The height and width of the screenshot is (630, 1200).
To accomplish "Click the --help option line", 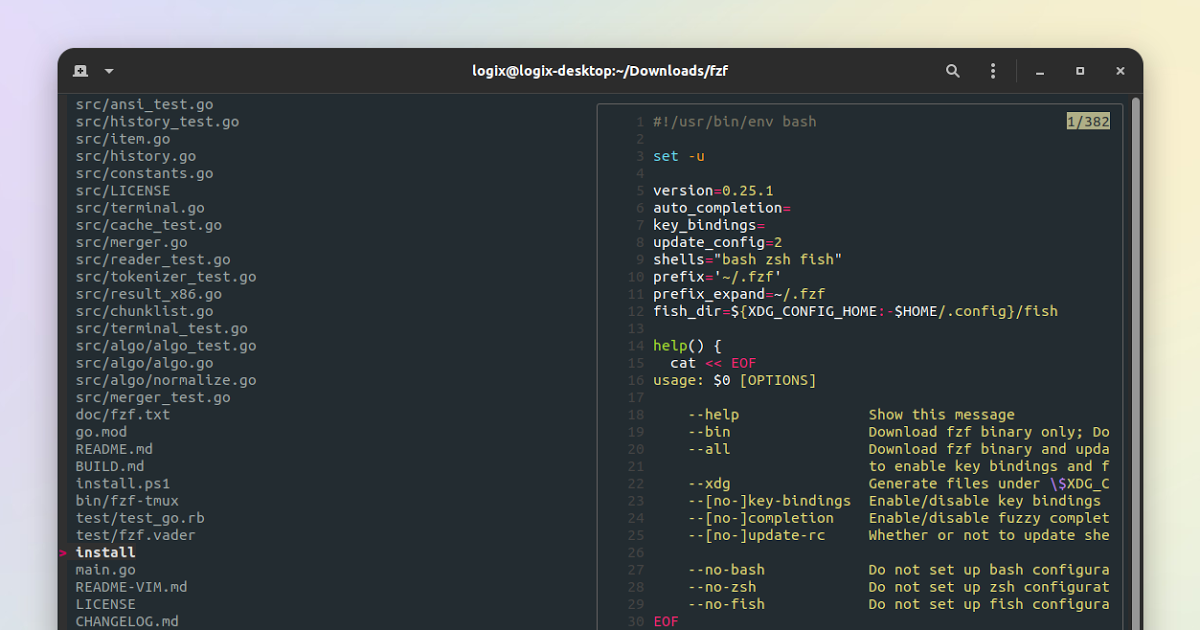I will pyautogui.click(x=851, y=415).
